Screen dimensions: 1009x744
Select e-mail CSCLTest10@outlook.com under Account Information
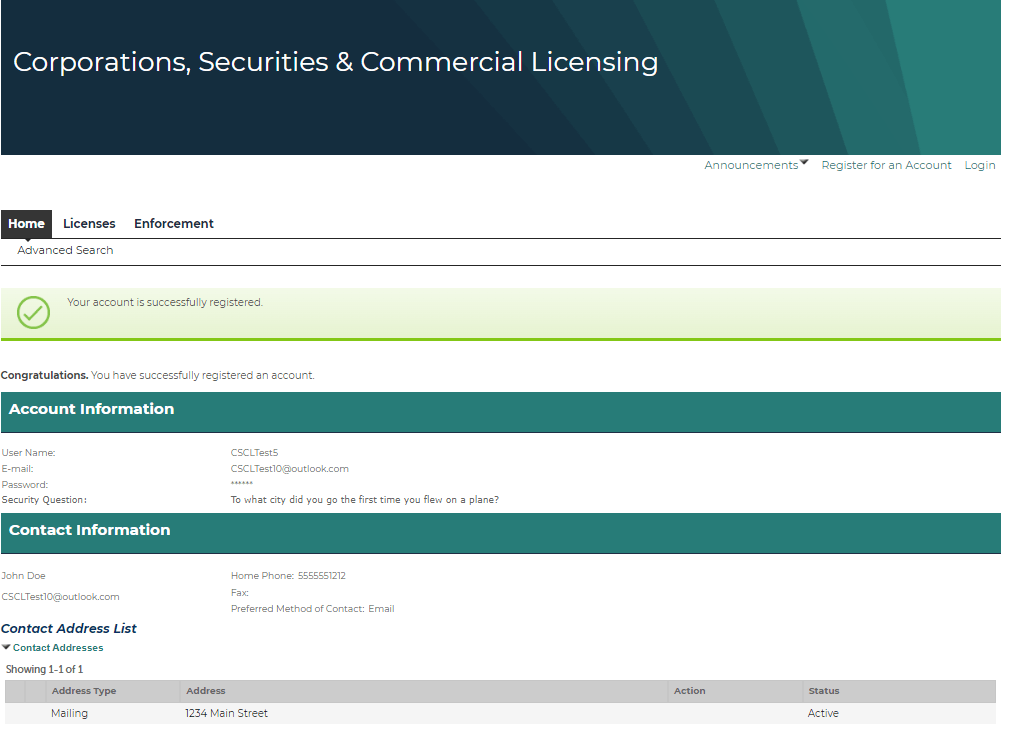[x=290, y=469]
